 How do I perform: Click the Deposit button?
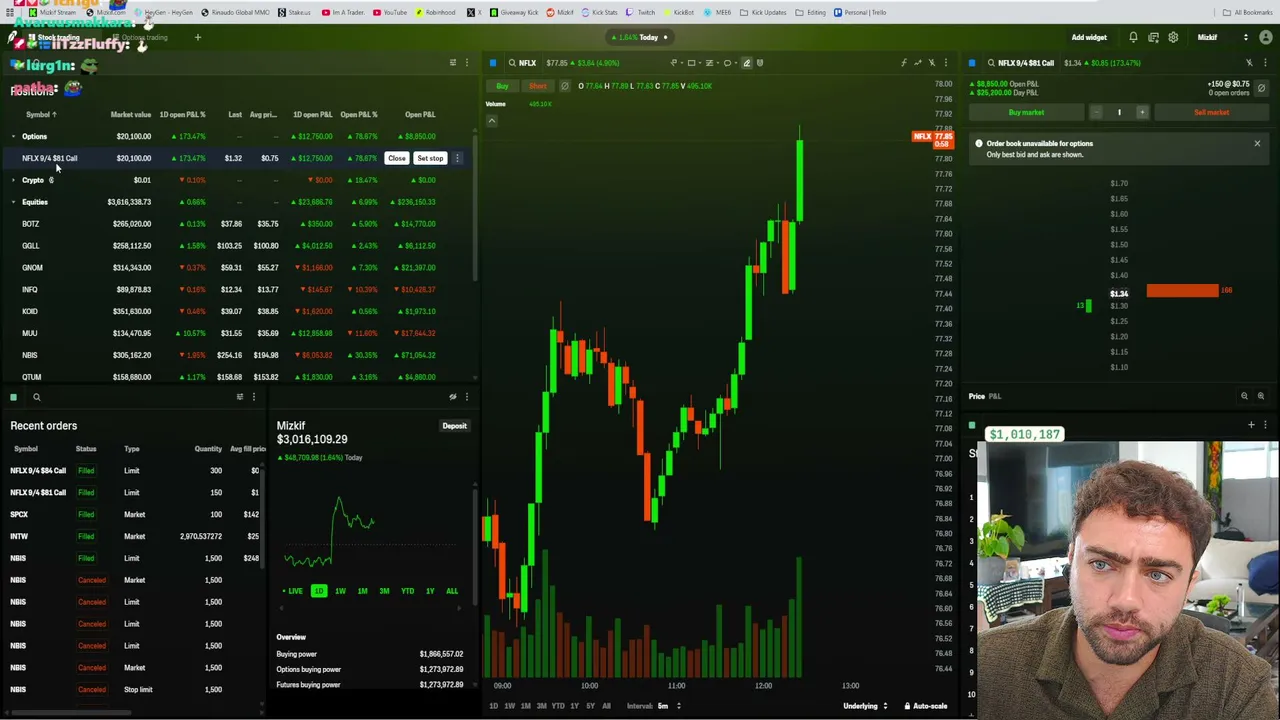pyautogui.click(x=454, y=426)
